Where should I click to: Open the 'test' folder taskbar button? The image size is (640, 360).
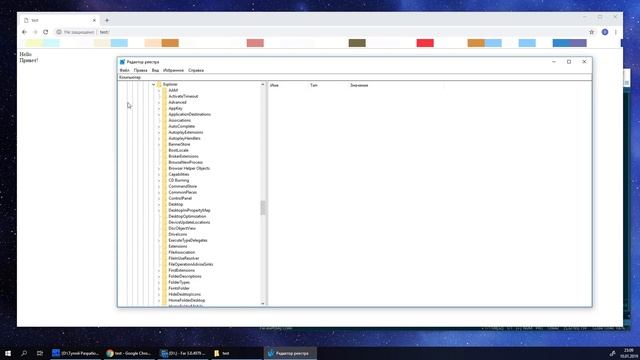click(x=237, y=353)
